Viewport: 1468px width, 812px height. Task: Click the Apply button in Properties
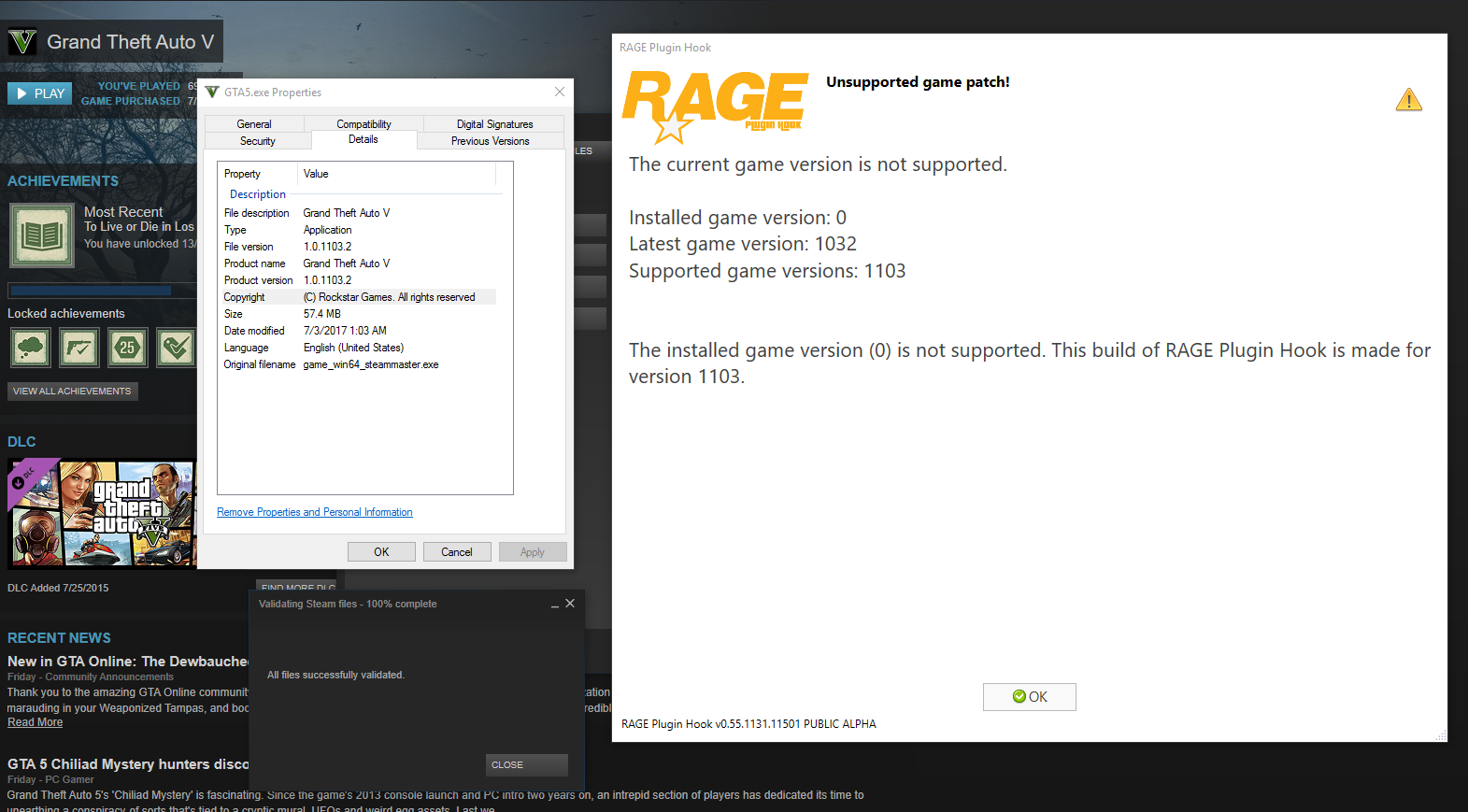(533, 552)
